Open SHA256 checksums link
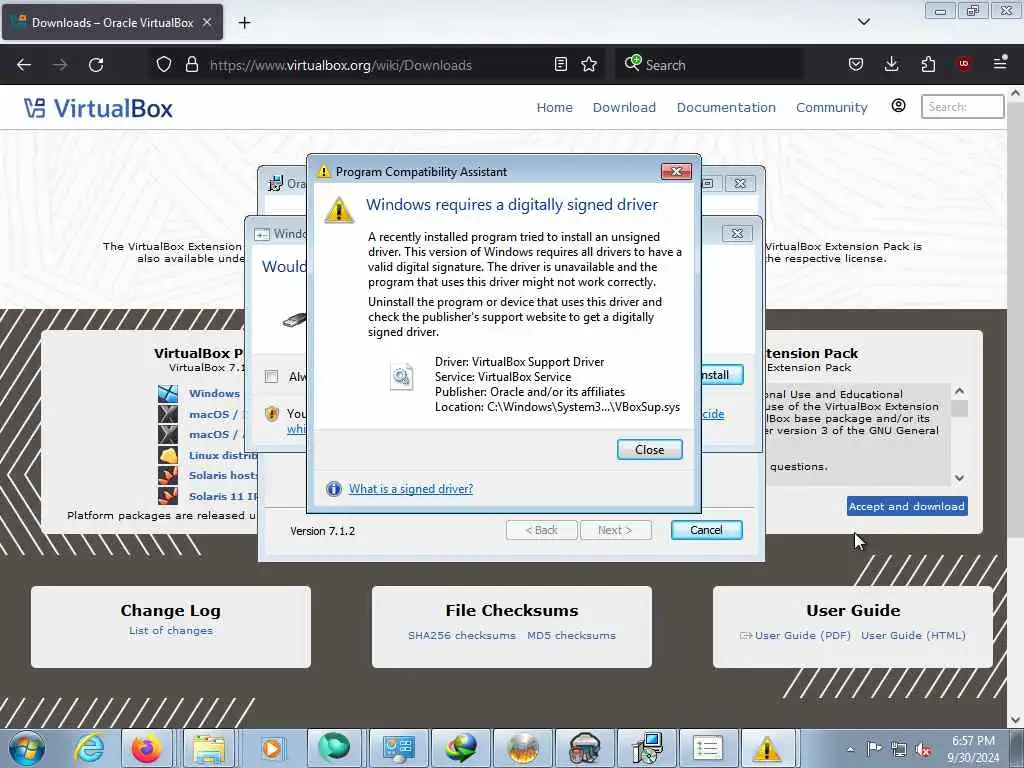Screen dimensions: 1024x768 click(x=462, y=635)
